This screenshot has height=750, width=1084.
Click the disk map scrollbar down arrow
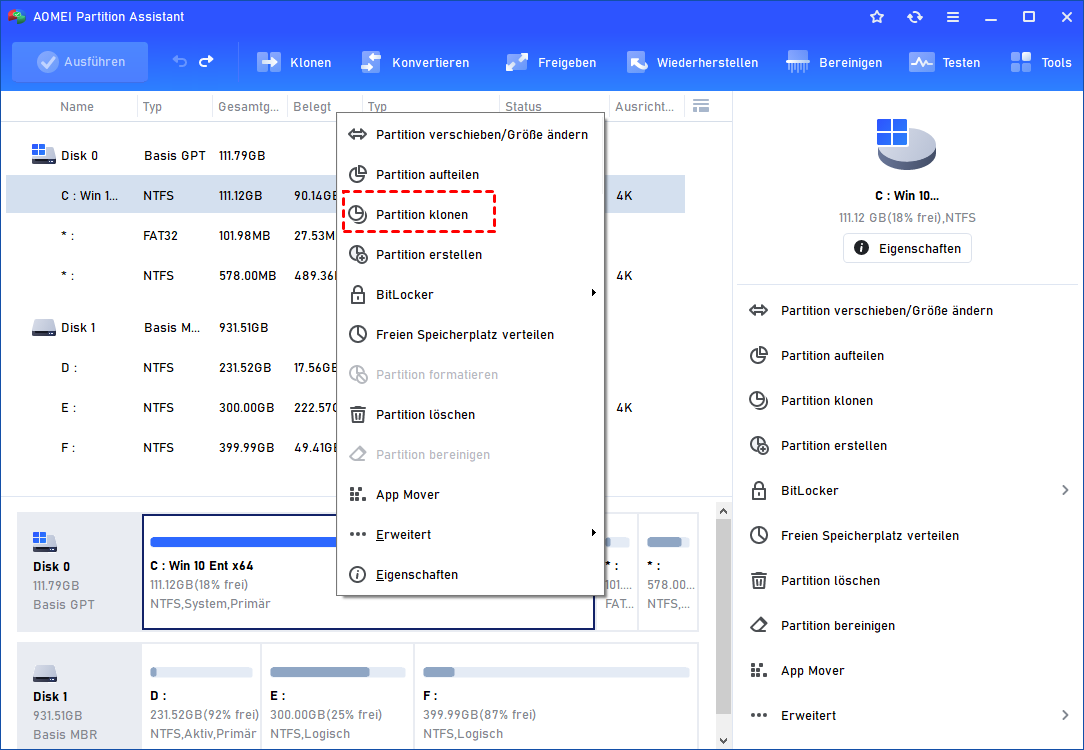[723, 740]
